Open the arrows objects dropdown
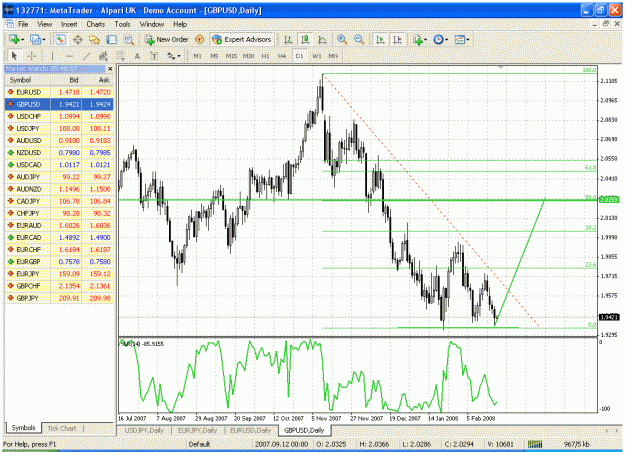 pyautogui.click(x=173, y=56)
